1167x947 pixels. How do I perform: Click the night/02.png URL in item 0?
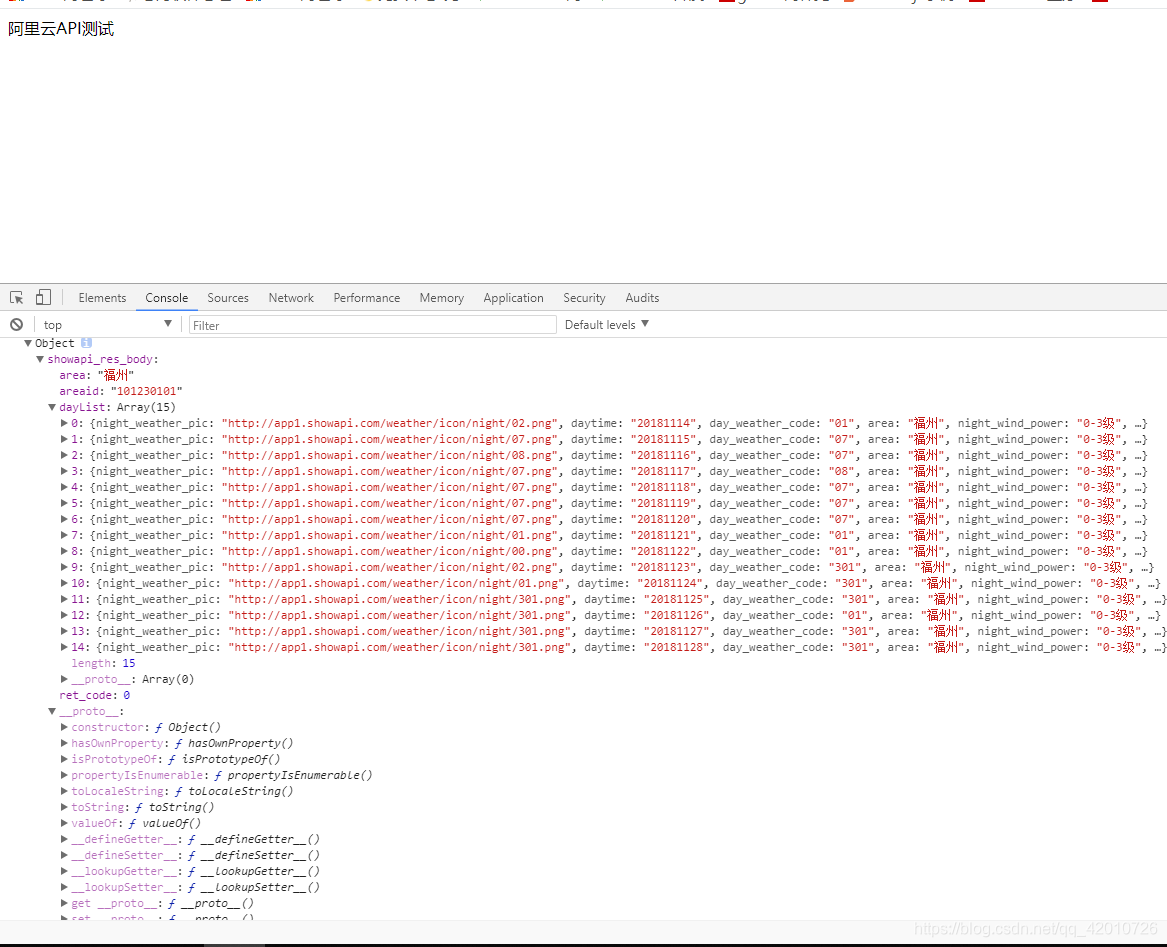click(391, 423)
